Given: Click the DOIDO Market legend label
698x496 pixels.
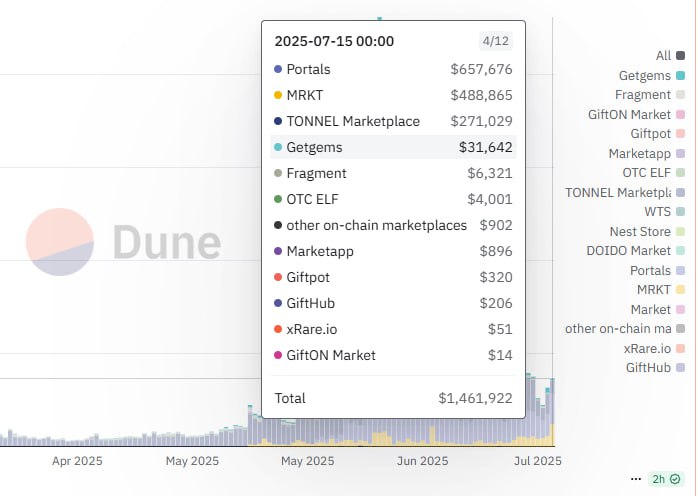Looking at the screenshot, I should click(628, 251).
